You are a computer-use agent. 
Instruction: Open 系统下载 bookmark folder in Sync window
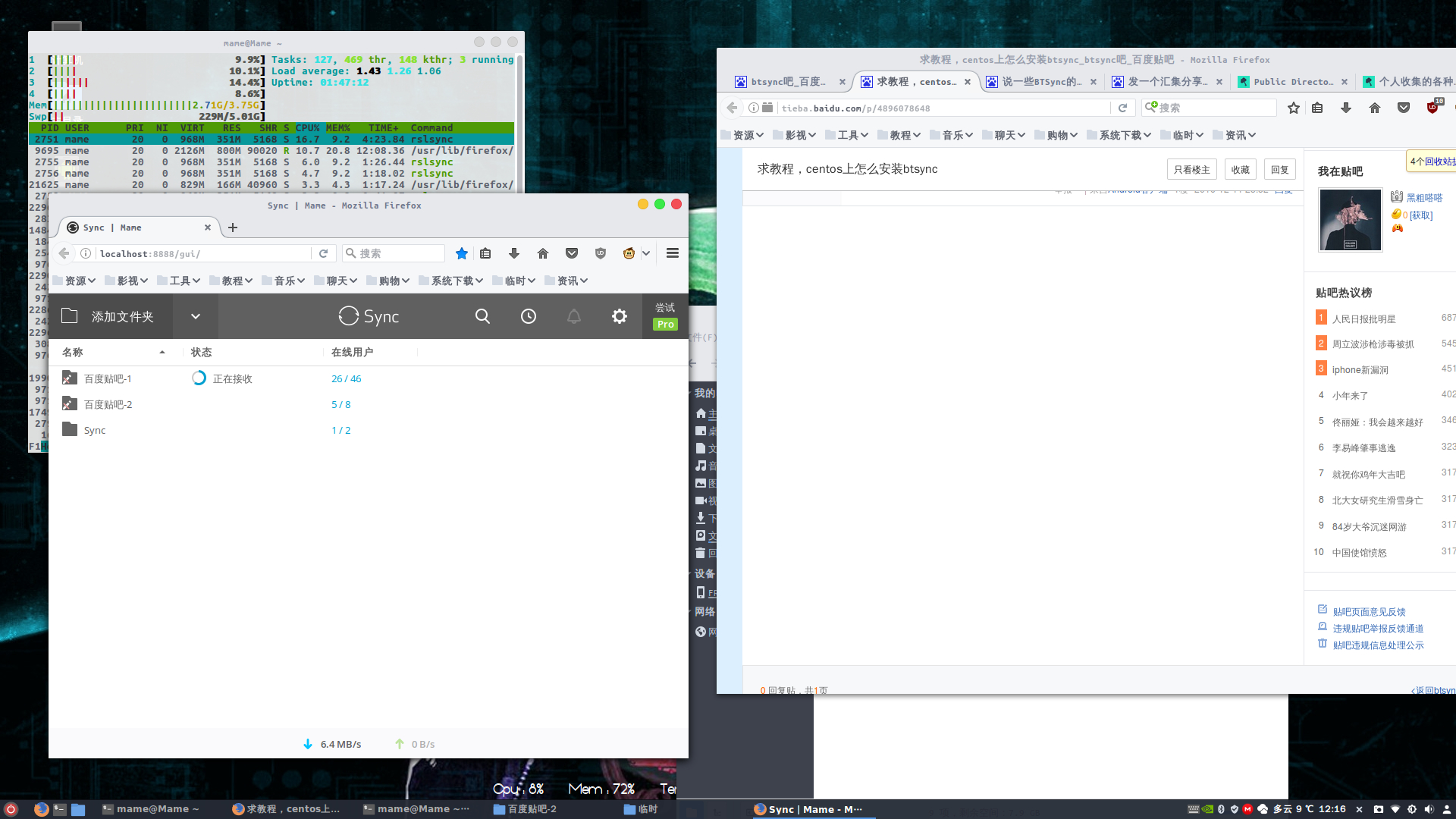(x=452, y=281)
